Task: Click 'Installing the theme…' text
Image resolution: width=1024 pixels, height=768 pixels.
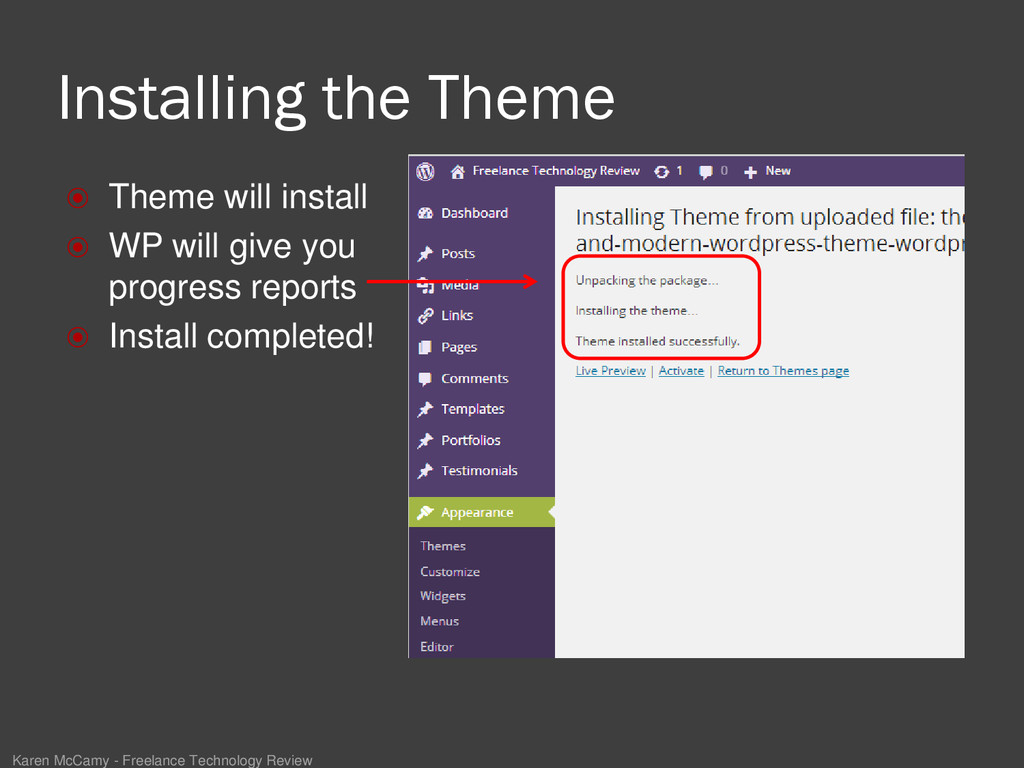Action: (636, 311)
